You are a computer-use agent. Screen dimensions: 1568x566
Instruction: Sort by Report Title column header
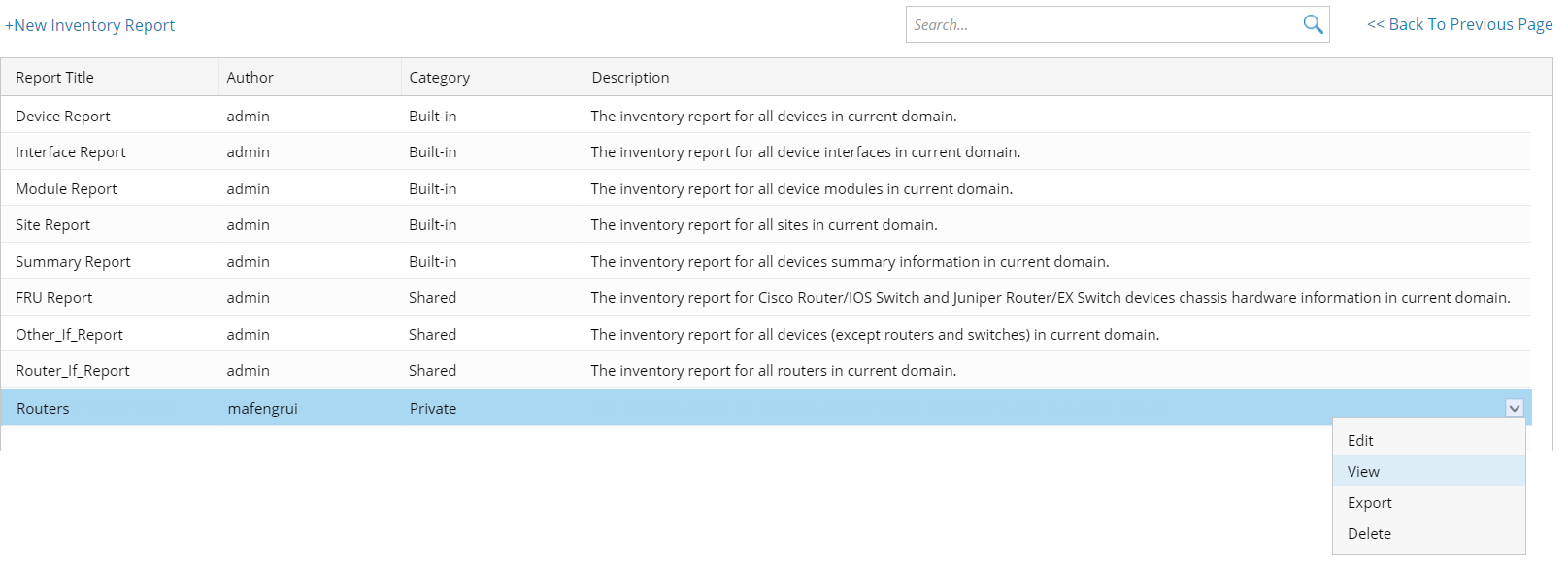coord(54,77)
